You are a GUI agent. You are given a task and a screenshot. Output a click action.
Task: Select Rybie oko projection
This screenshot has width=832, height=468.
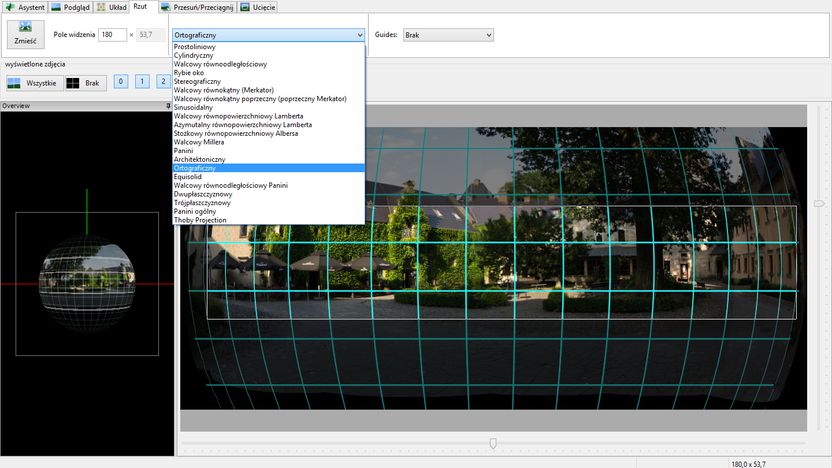pos(268,73)
